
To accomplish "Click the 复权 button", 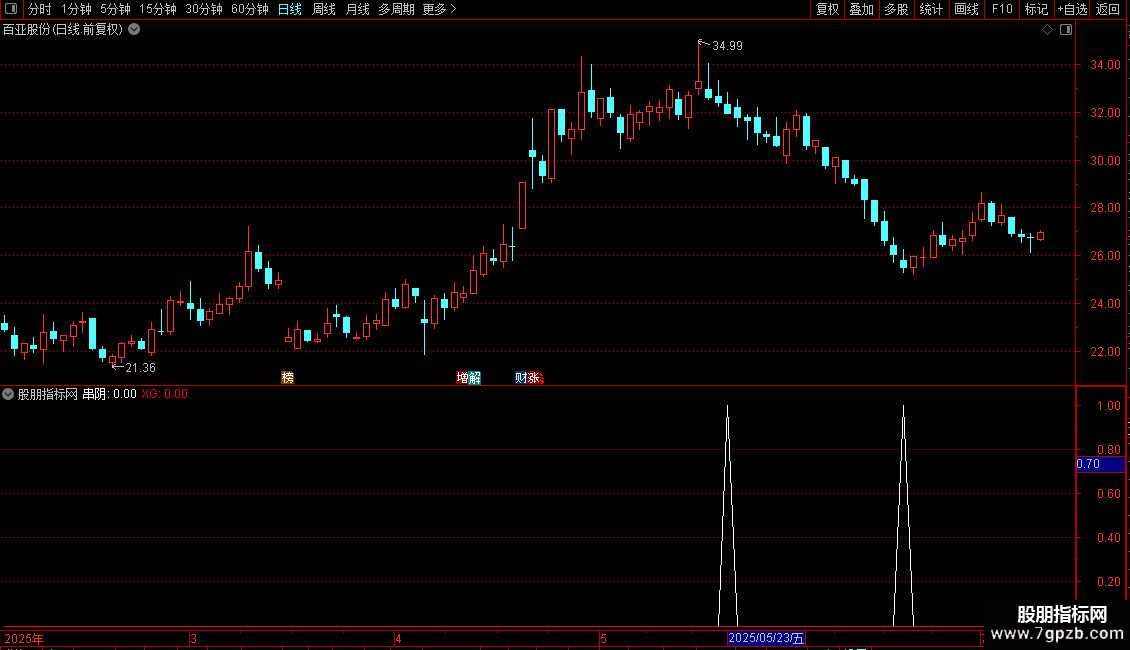I will [827, 9].
